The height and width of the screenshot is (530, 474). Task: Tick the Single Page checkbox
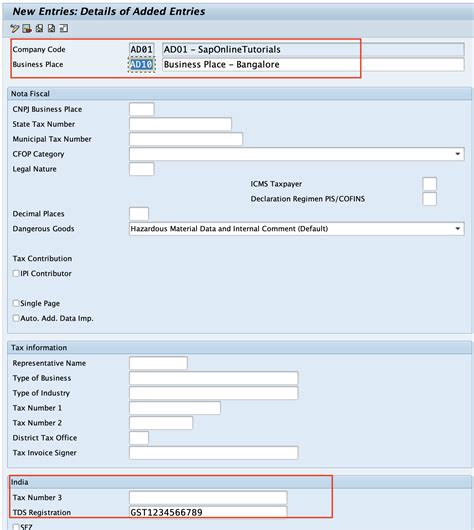pyautogui.click(x=16, y=303)
